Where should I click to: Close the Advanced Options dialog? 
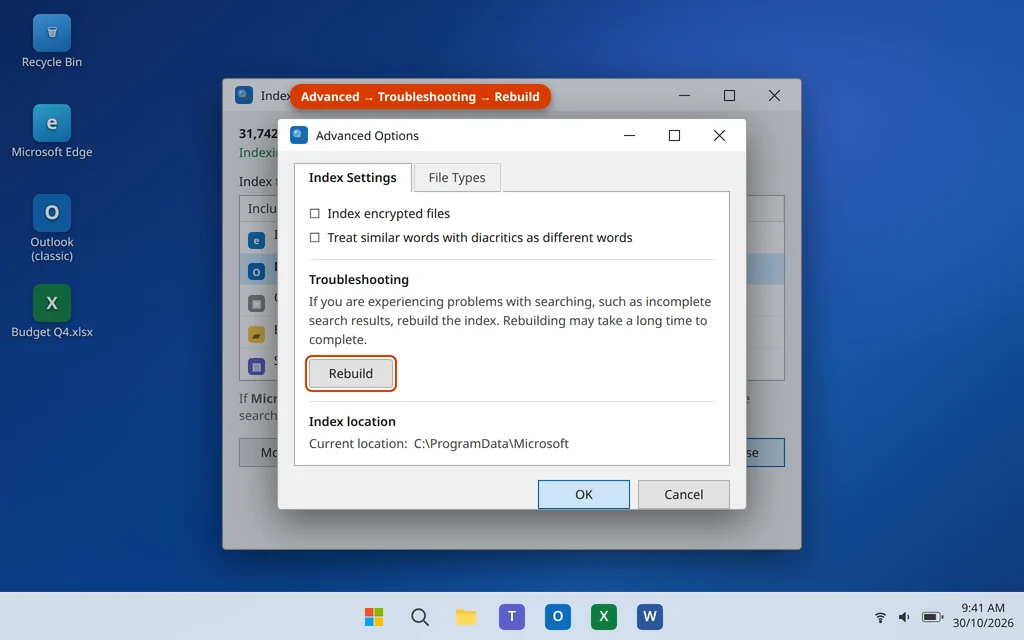coord(719,135)
